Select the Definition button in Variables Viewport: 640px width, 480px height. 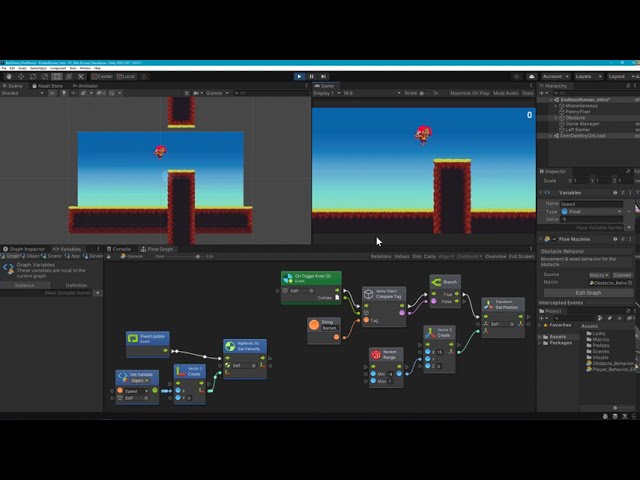[x=76, y=285]
